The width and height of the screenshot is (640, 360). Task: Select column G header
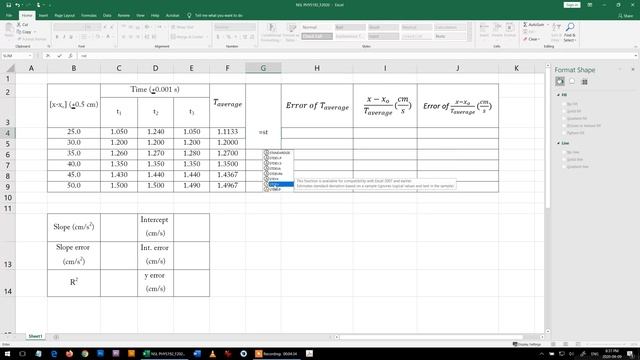(x=263, y=68)
